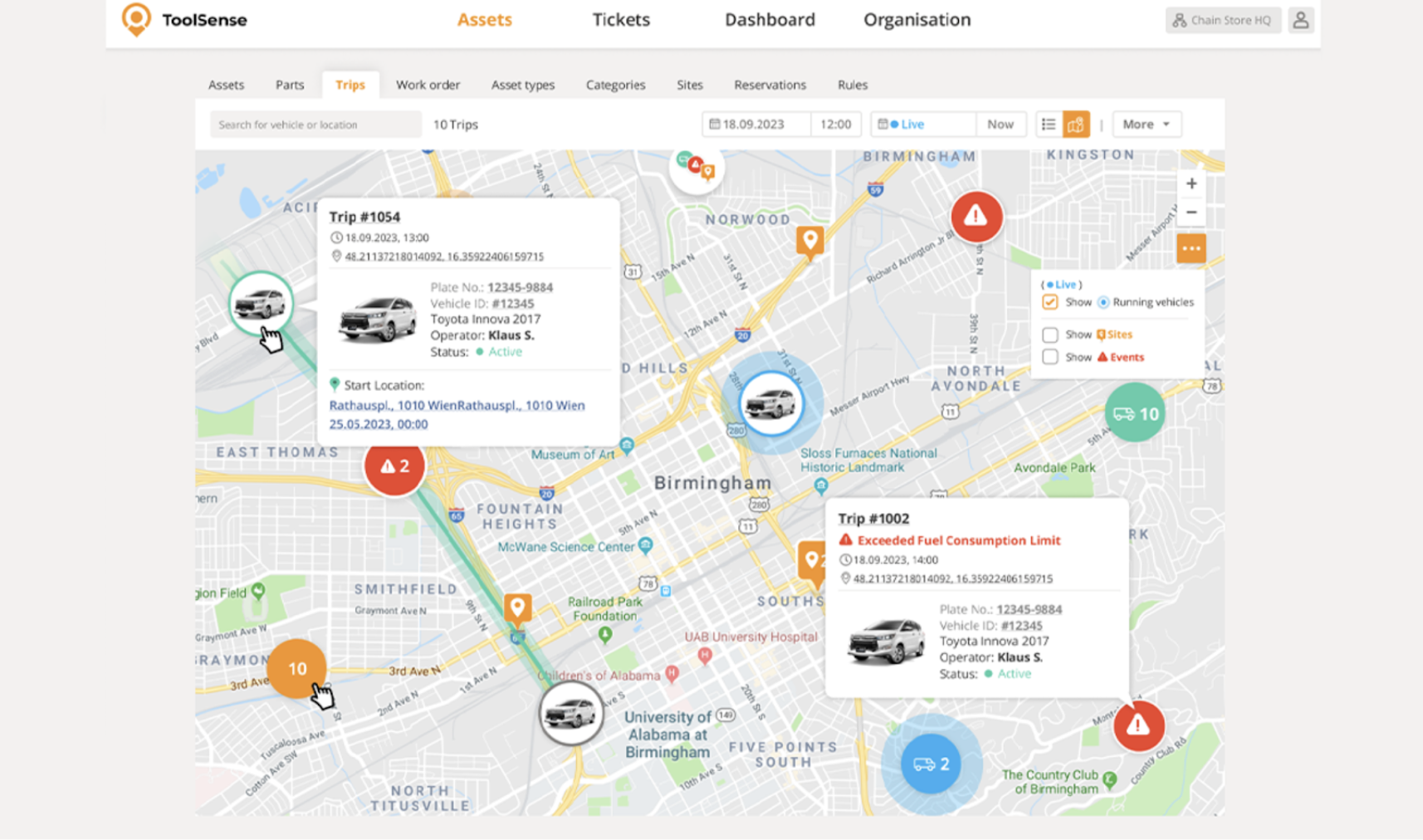Open the time dropdown showing 12:00

(836, 124)
